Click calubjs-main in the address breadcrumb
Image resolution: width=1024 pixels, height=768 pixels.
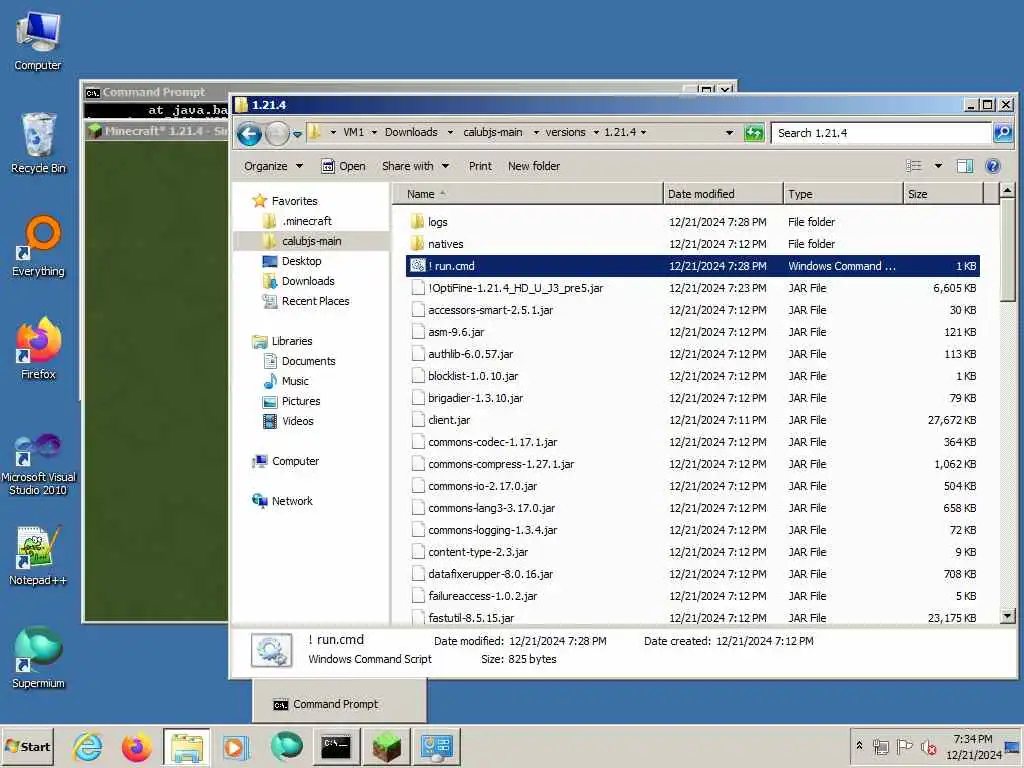coord(492,132)
